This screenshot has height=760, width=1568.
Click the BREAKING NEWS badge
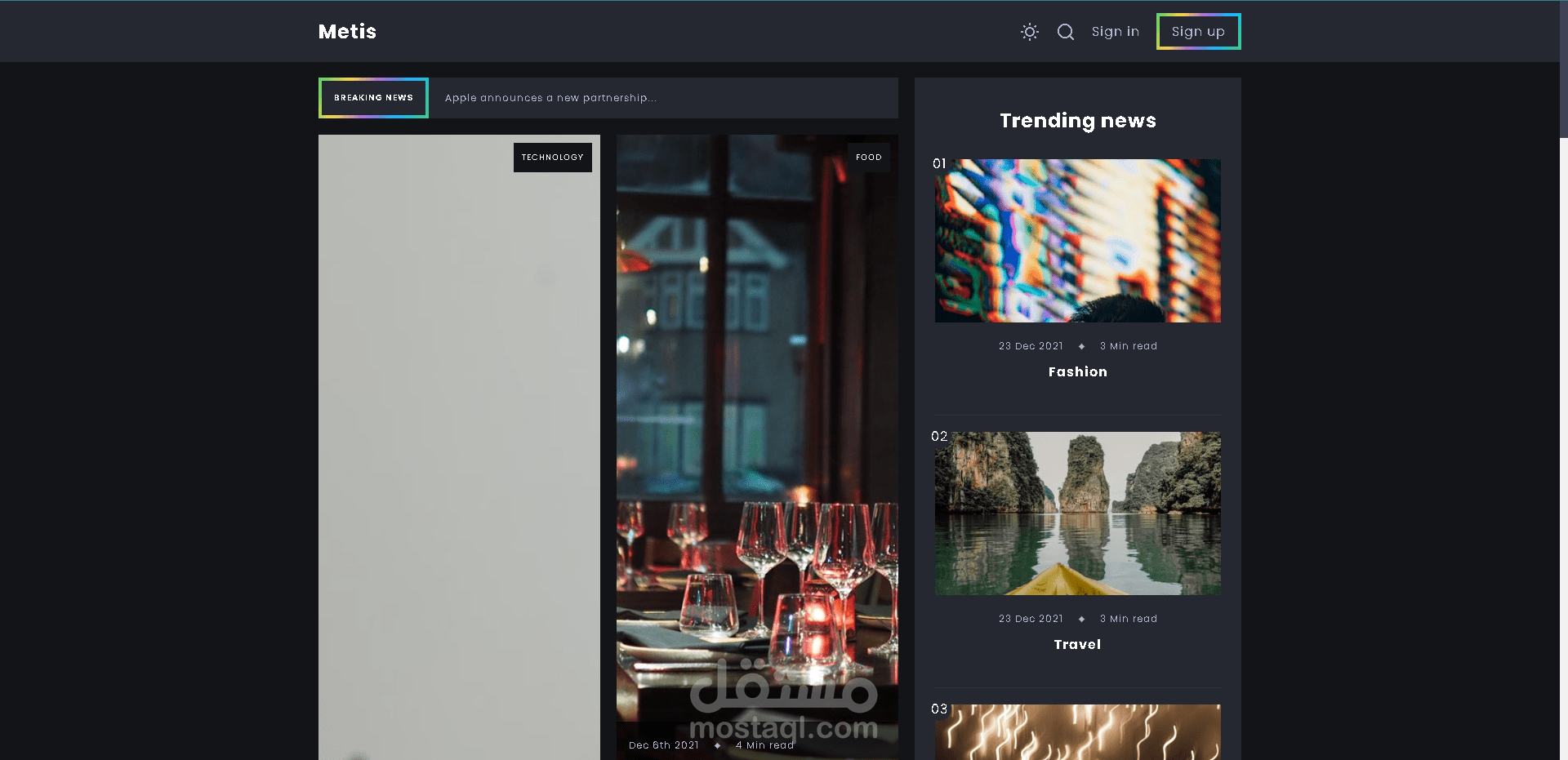tap(373, 98)
